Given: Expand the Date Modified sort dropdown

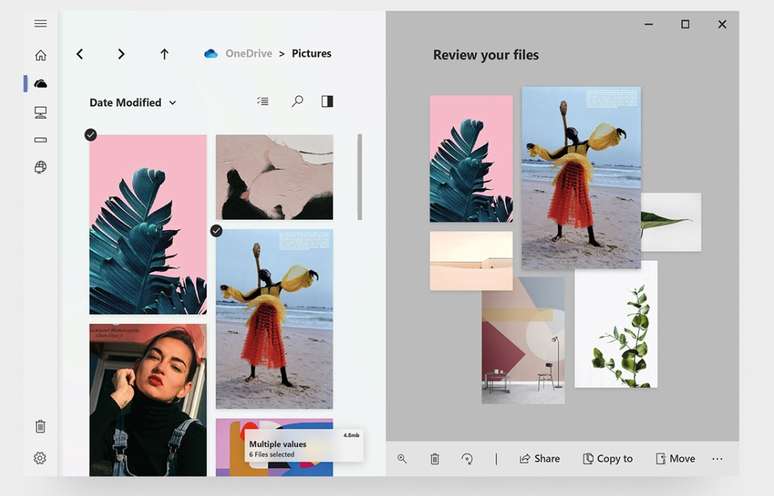Looking at the screenshot, I should click(133, 103).
